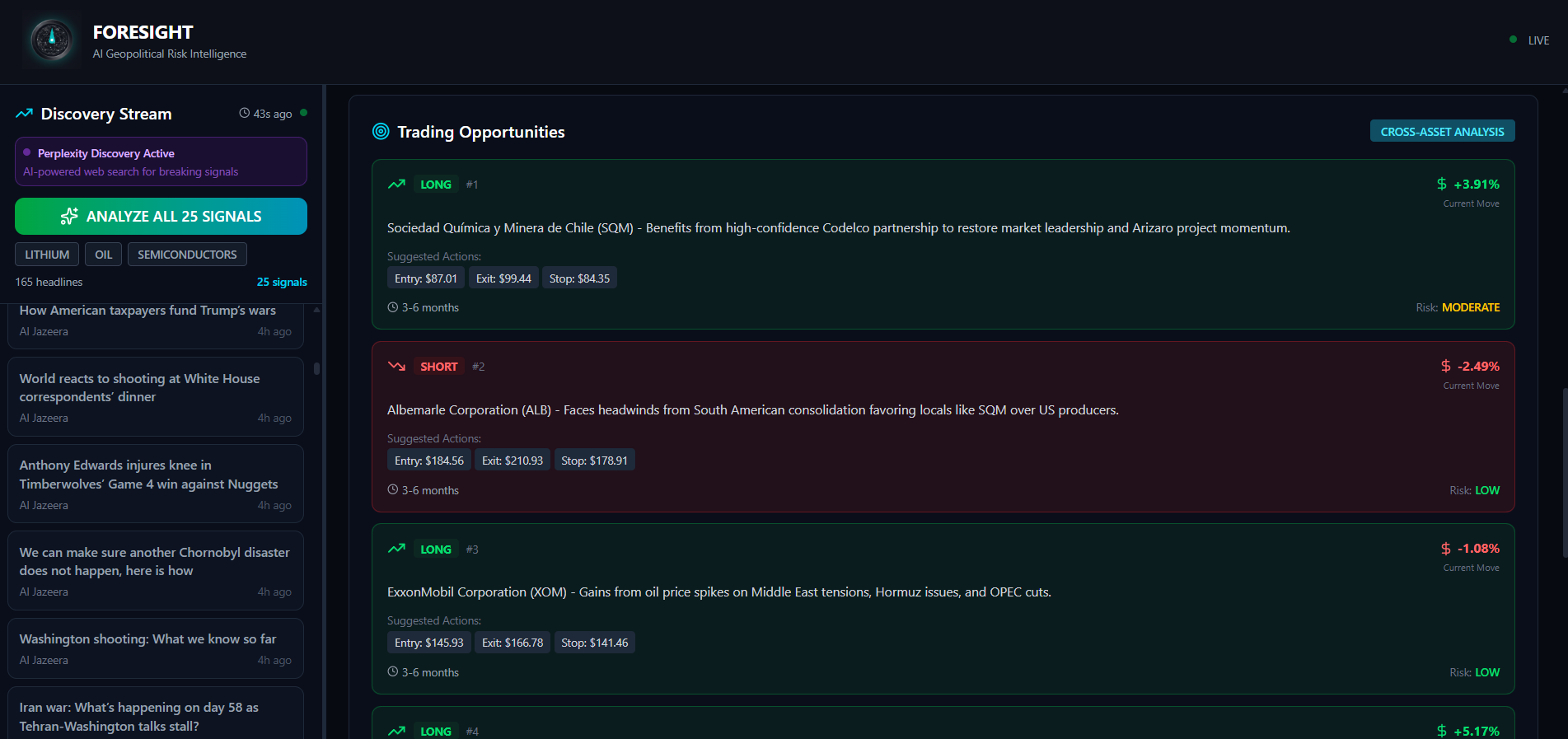Click the Sociedad Química y Minera description text
The height and width of the screenshot is (739, 1568).
[x=838, y=227]
